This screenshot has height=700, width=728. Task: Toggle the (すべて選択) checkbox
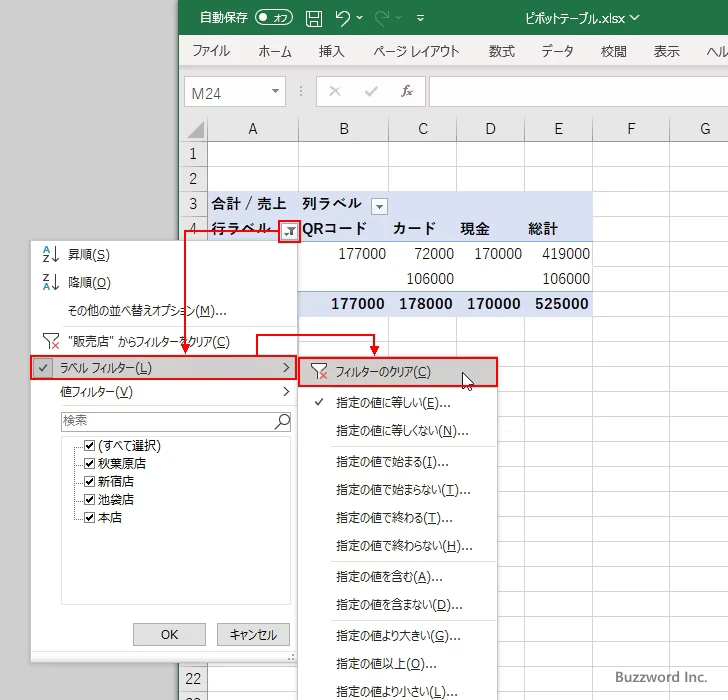pos(90,446)
